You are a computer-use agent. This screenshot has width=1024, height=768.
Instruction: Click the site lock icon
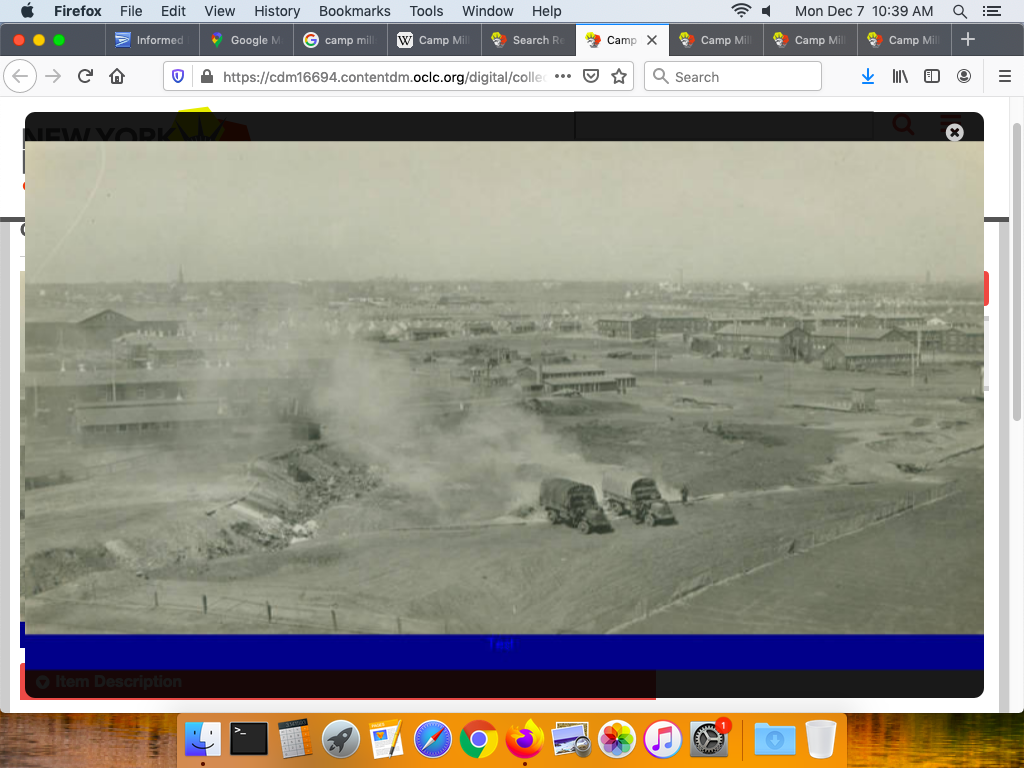point(206,77)
